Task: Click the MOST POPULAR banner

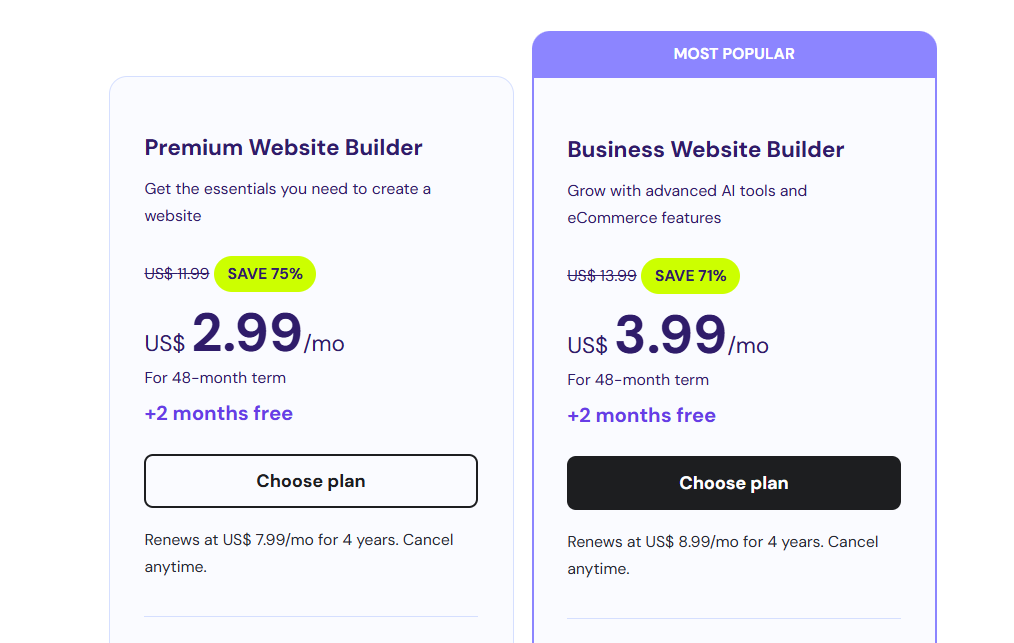Action: 734,54
